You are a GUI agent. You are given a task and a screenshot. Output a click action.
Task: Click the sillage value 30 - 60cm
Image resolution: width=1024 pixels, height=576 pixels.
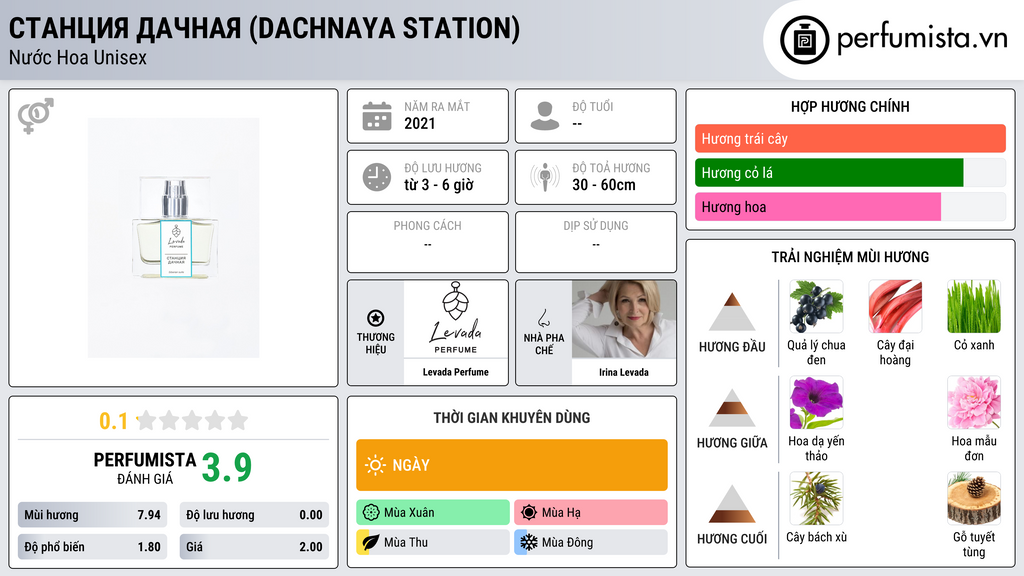pyautogui.click(x=603, y=185)
